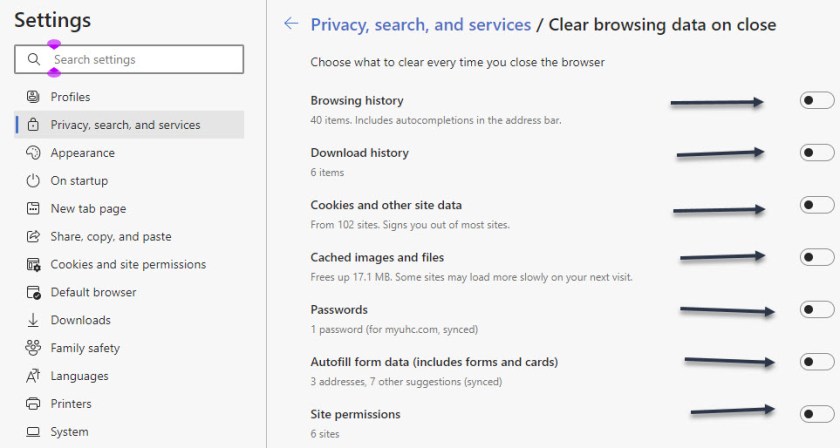Click the New tab page icon
Screen dimensions: 840x448
(x=32, y=209)
